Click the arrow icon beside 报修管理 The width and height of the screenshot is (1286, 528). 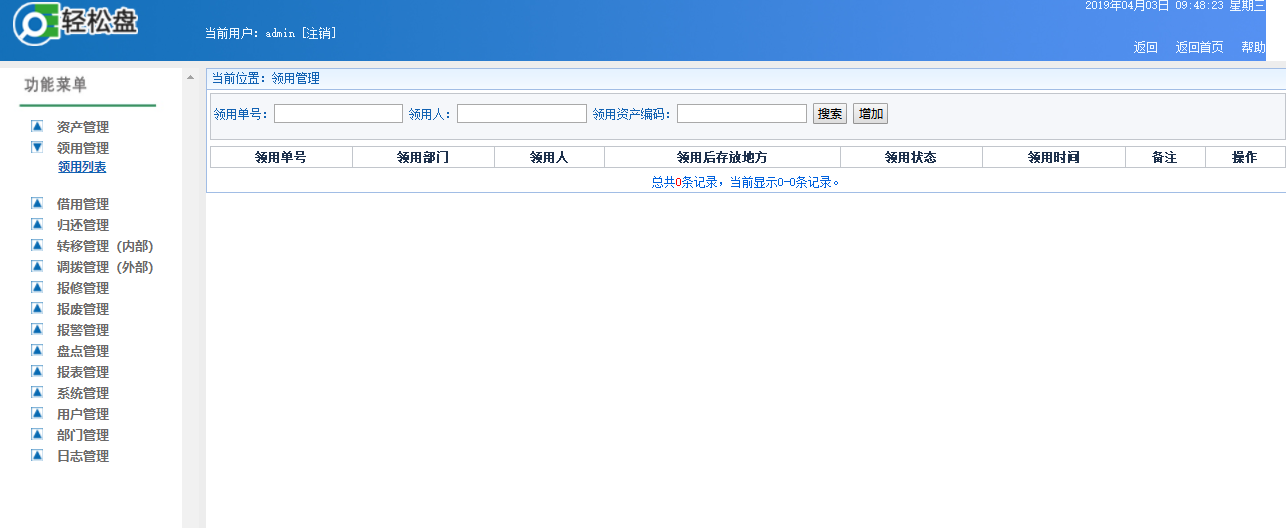click(x=37, y=287)
